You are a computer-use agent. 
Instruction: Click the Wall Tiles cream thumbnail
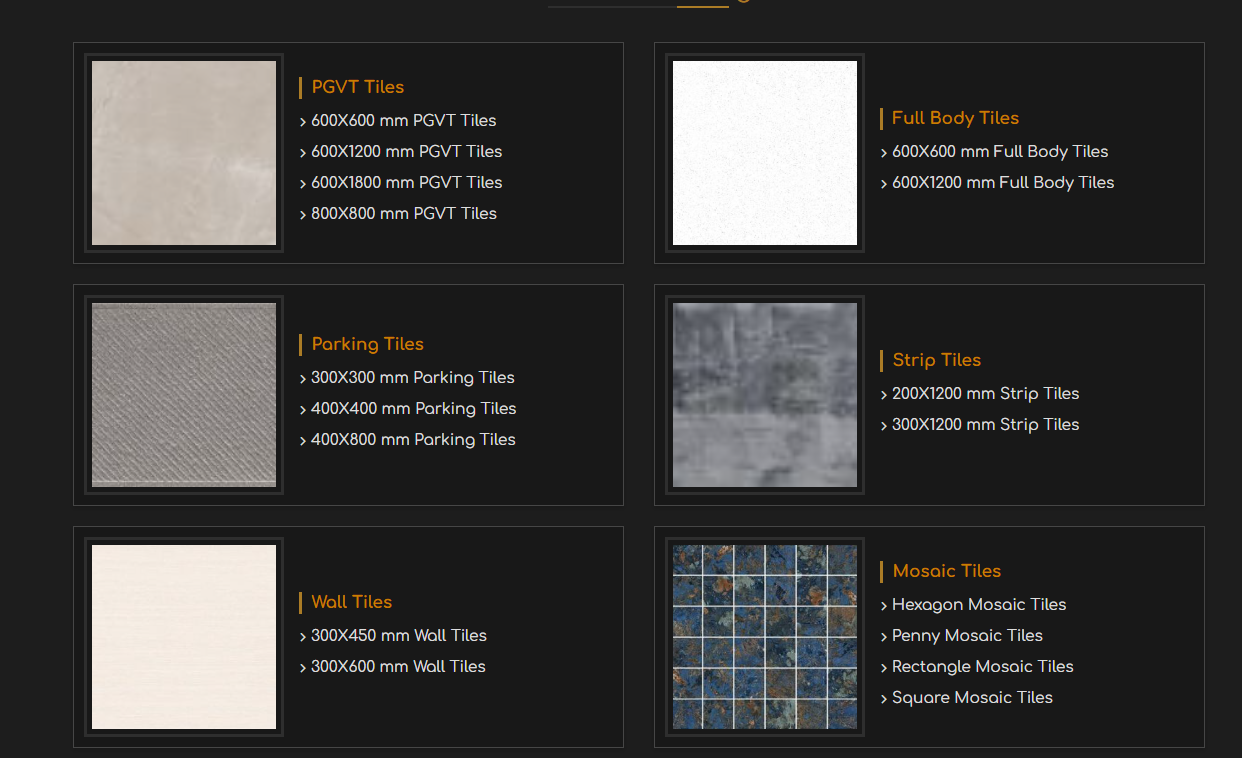[x=184, y=637]
